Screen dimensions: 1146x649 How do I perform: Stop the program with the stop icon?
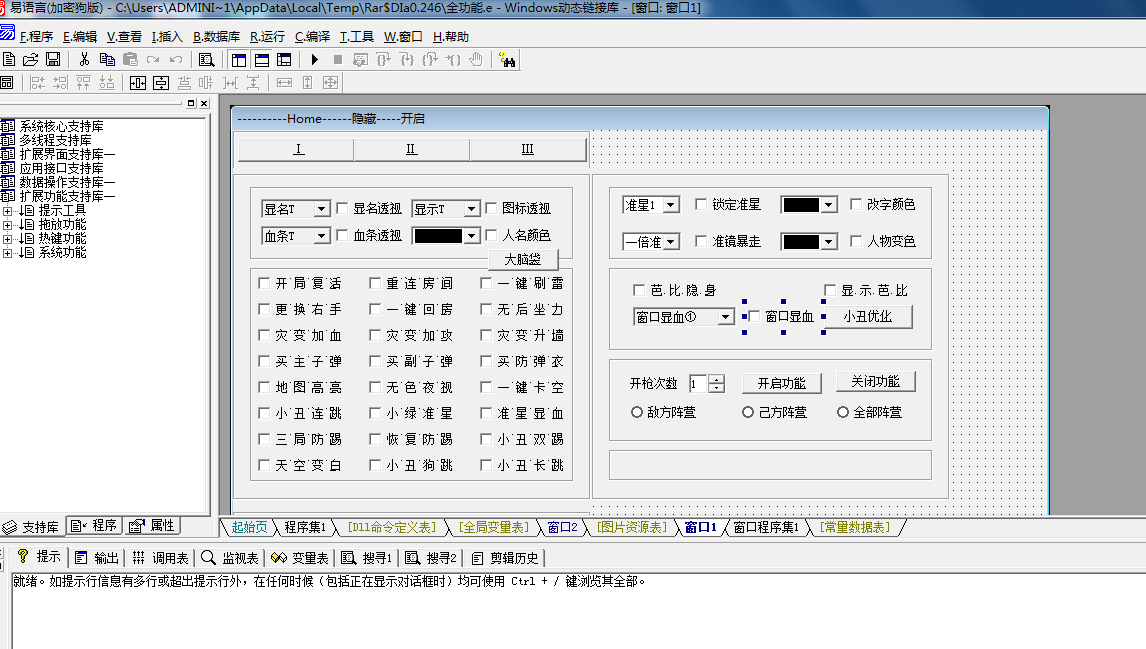(x=338, y=59)
